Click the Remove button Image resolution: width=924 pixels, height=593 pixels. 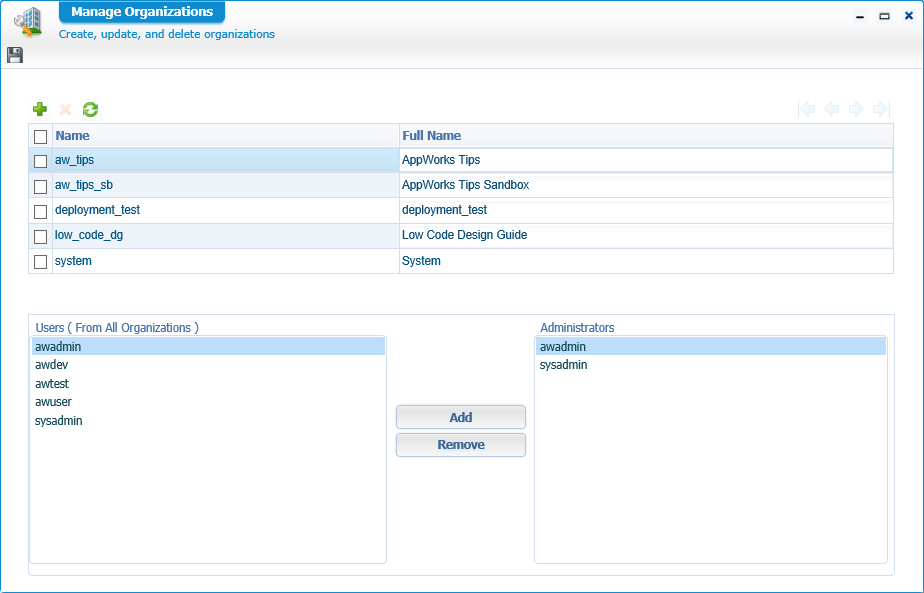click(461, 445)
